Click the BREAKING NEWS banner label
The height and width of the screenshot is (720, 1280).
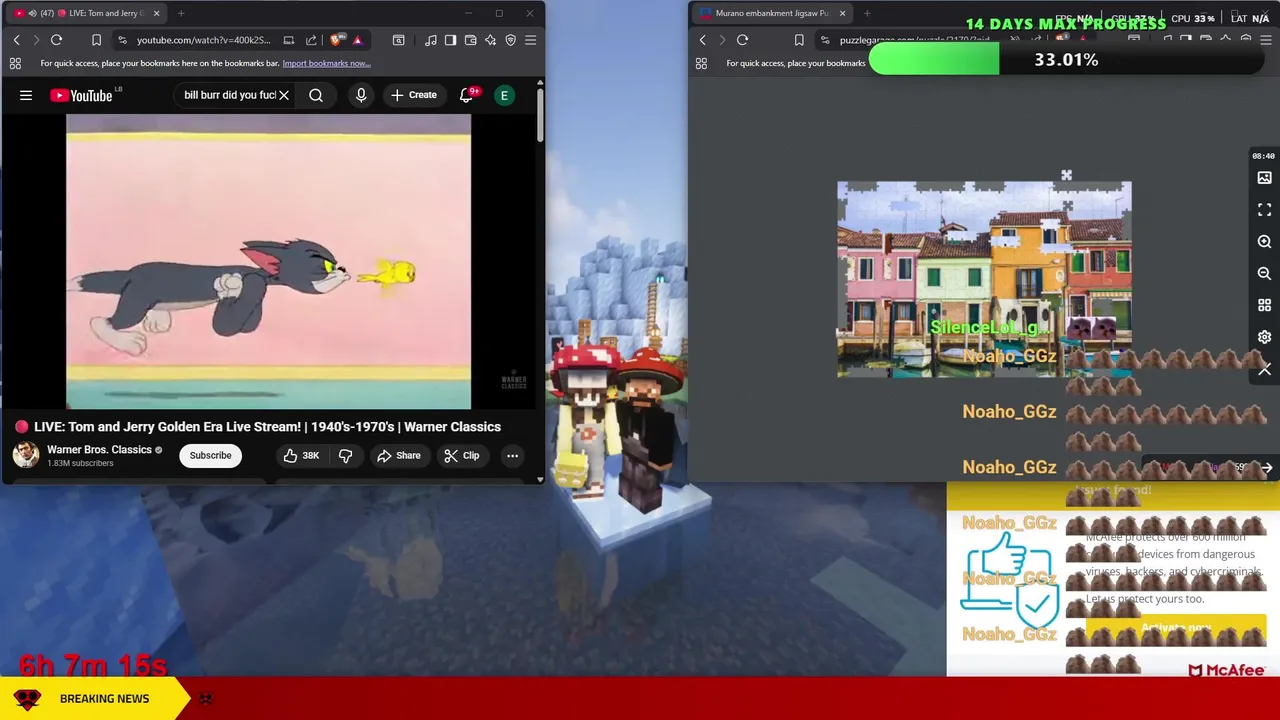tap(104, 698)
